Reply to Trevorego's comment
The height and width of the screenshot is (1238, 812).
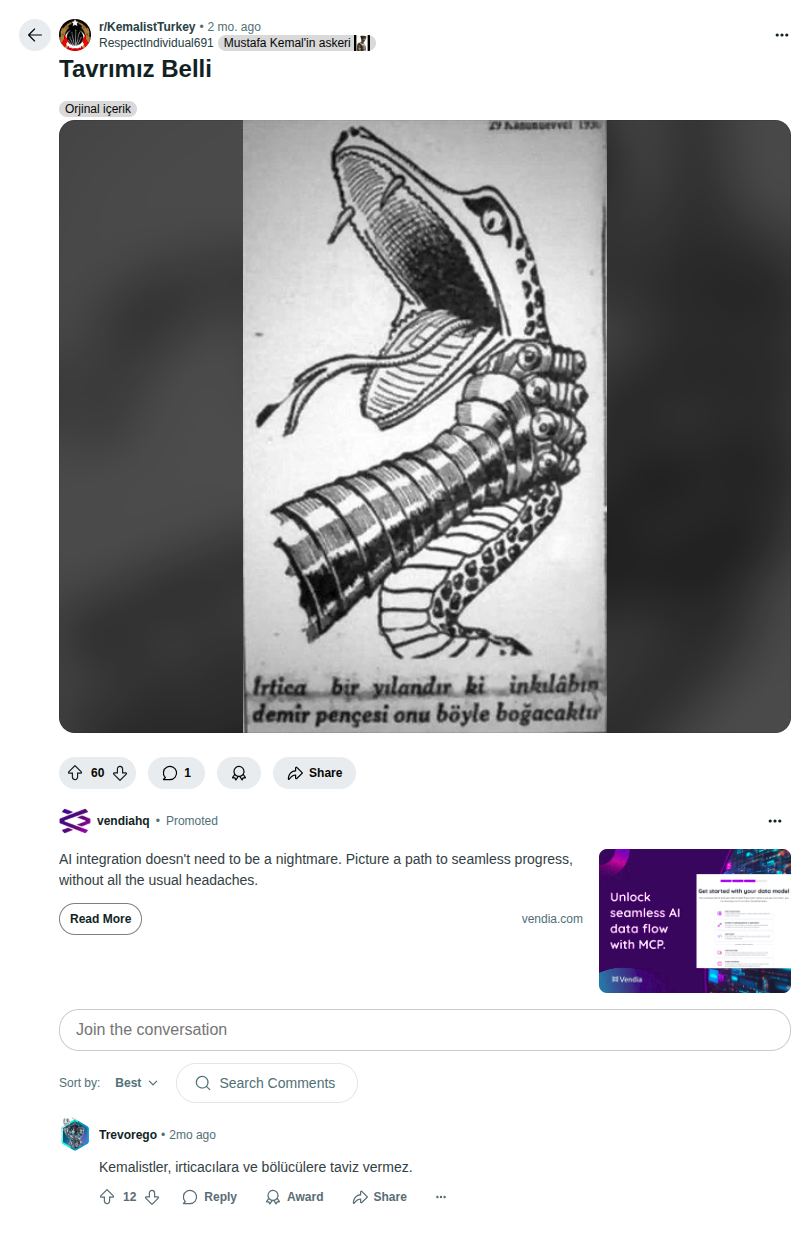tap(210, 1197)
